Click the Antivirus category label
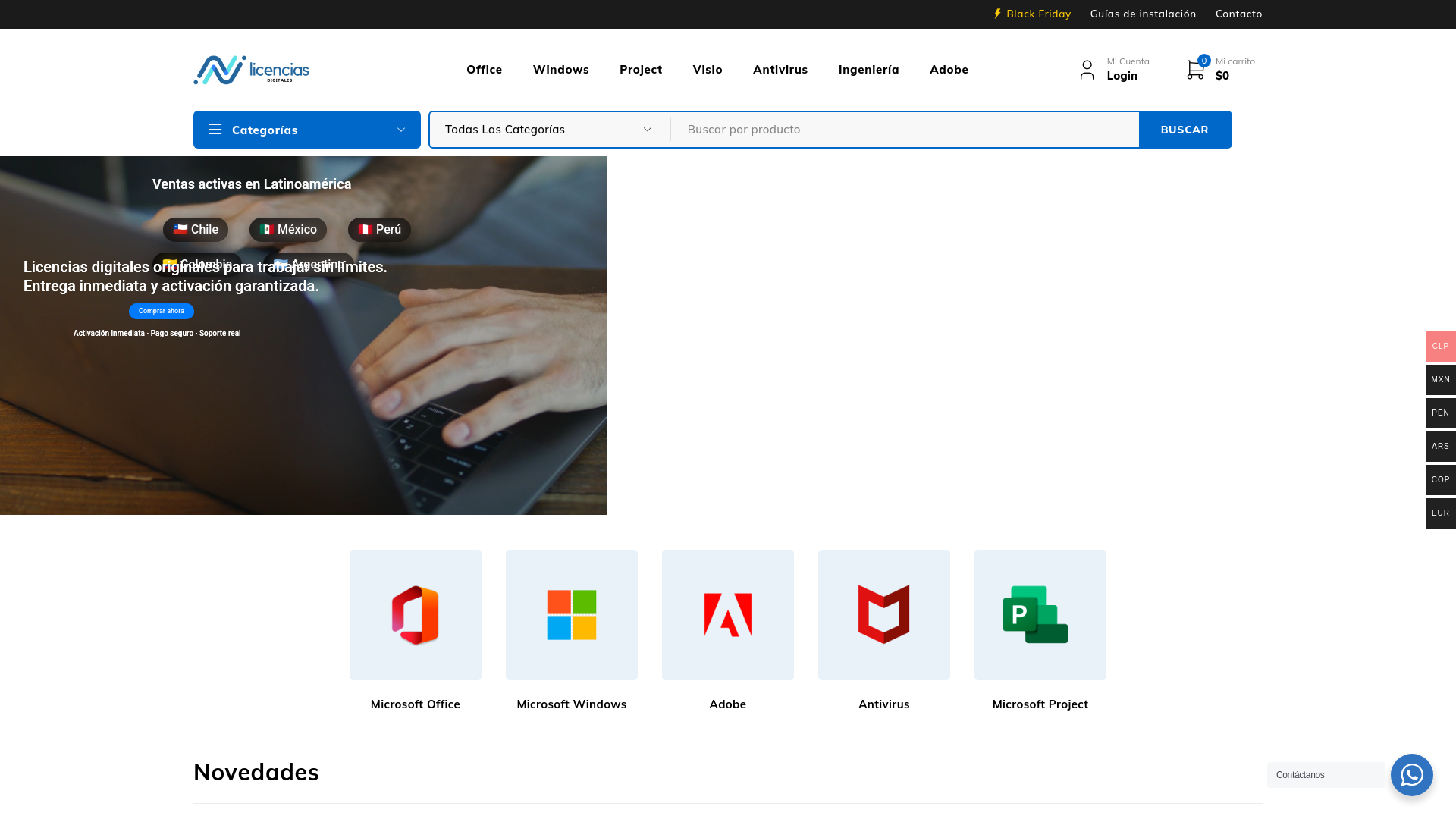The image size is (1456, 819). [x=884, y=704]
